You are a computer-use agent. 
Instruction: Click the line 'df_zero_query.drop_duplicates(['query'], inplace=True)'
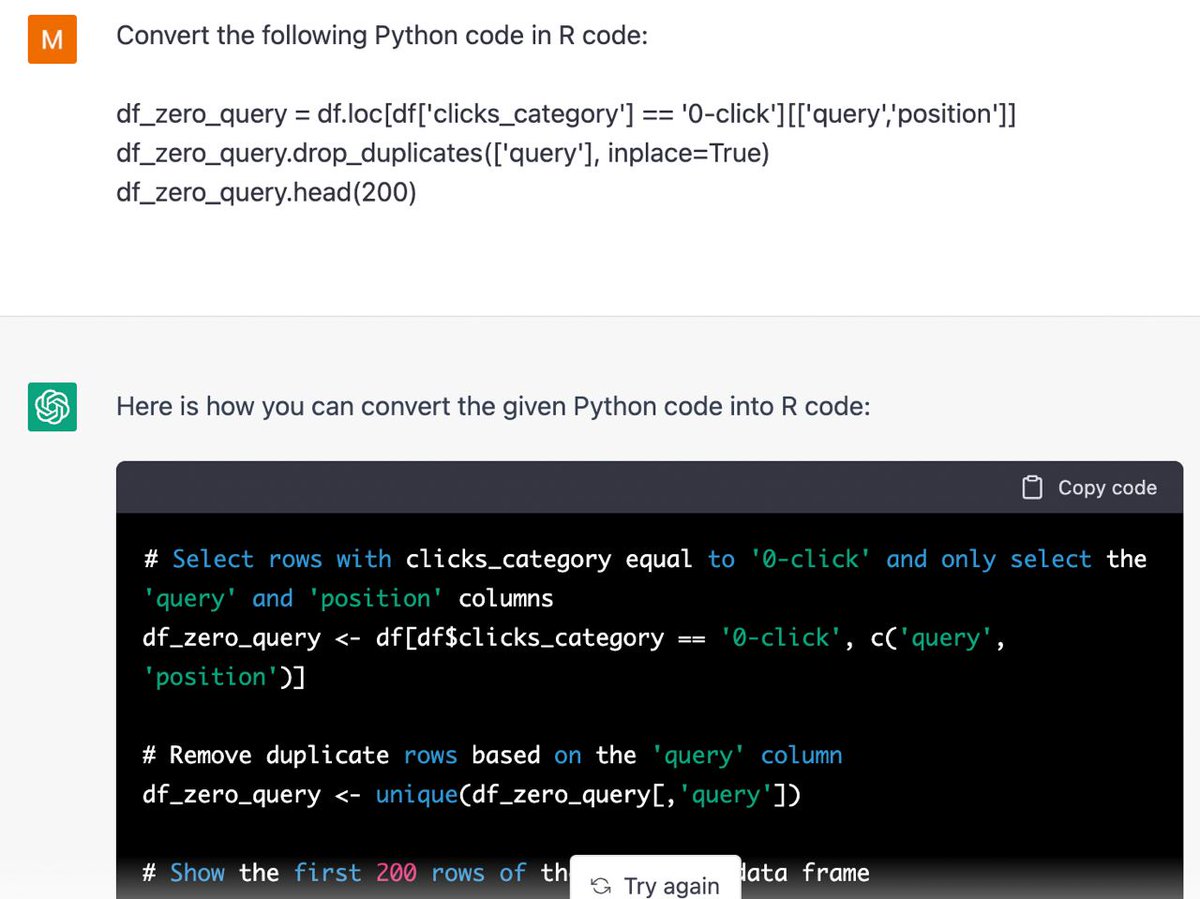point(442,153)
